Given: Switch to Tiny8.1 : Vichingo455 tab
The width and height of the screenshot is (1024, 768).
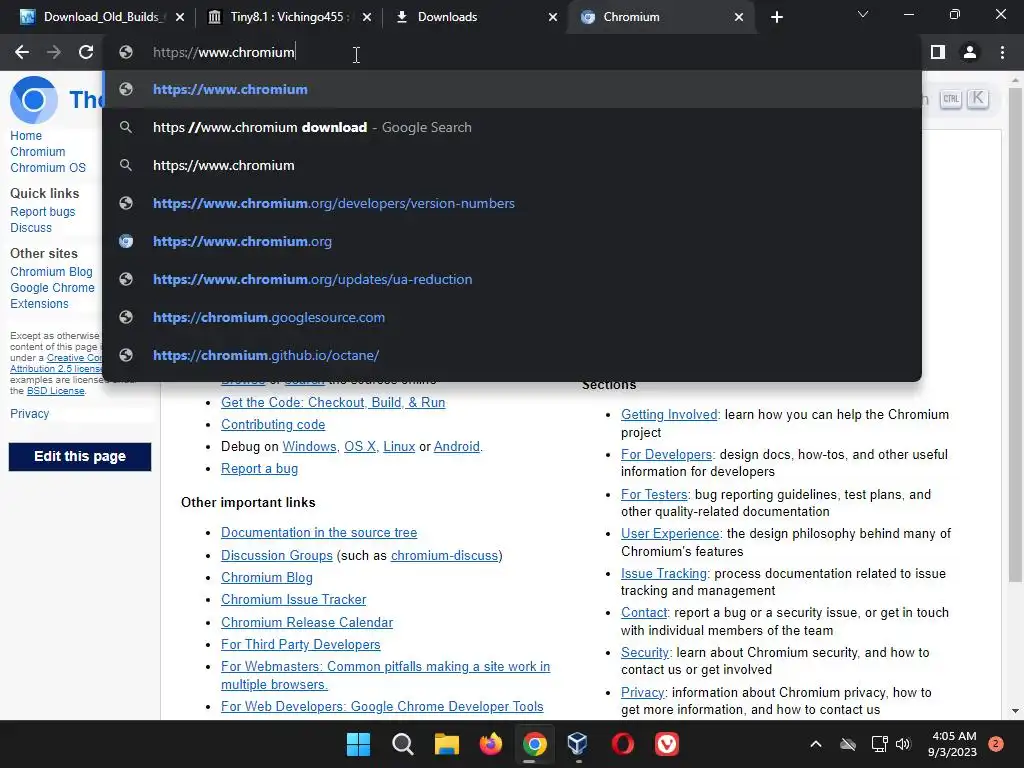Looking at the screenshot, I should [x=287, y=17].
